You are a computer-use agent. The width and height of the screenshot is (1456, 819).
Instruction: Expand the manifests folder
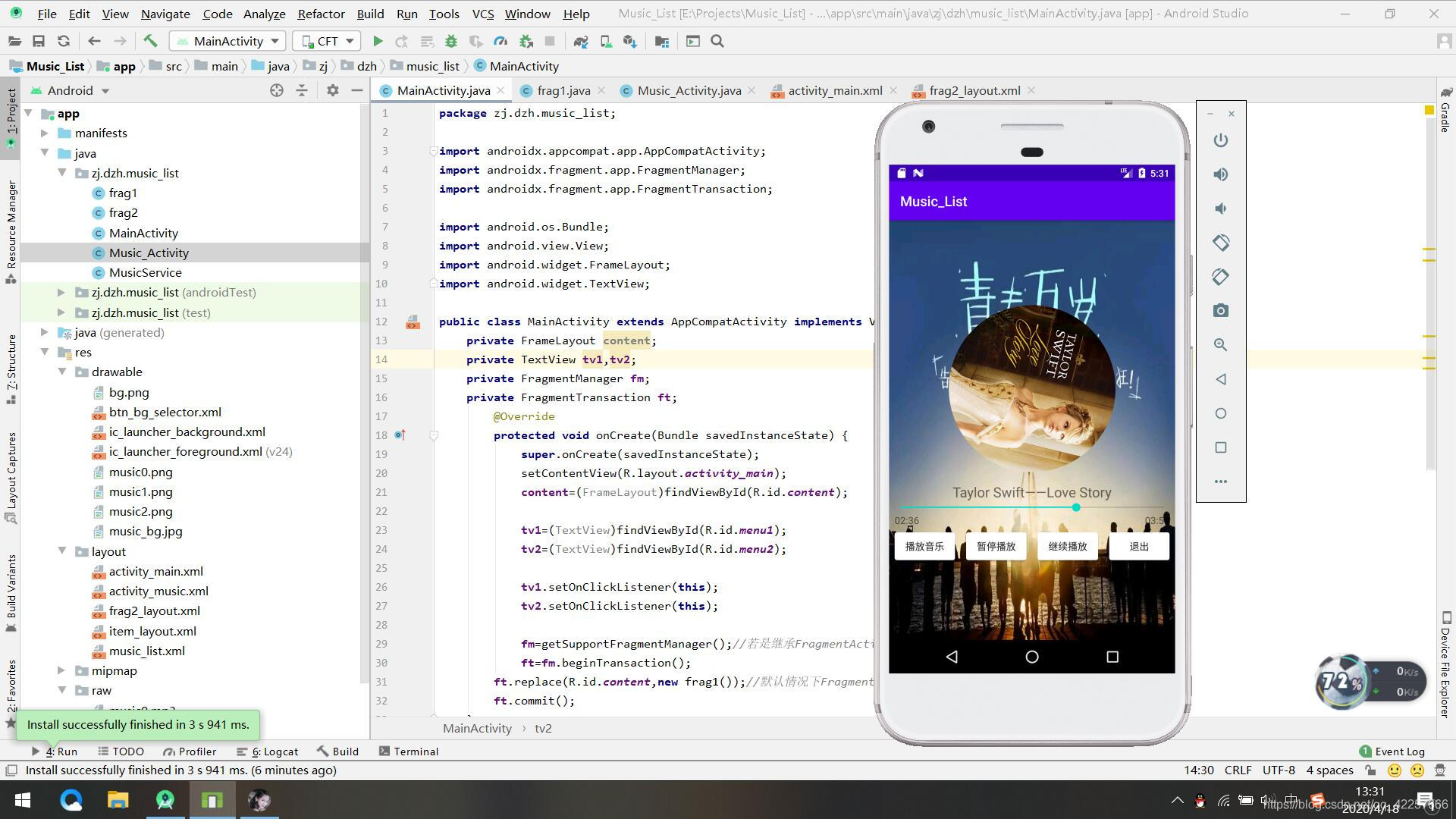click(x=45, y=133)
